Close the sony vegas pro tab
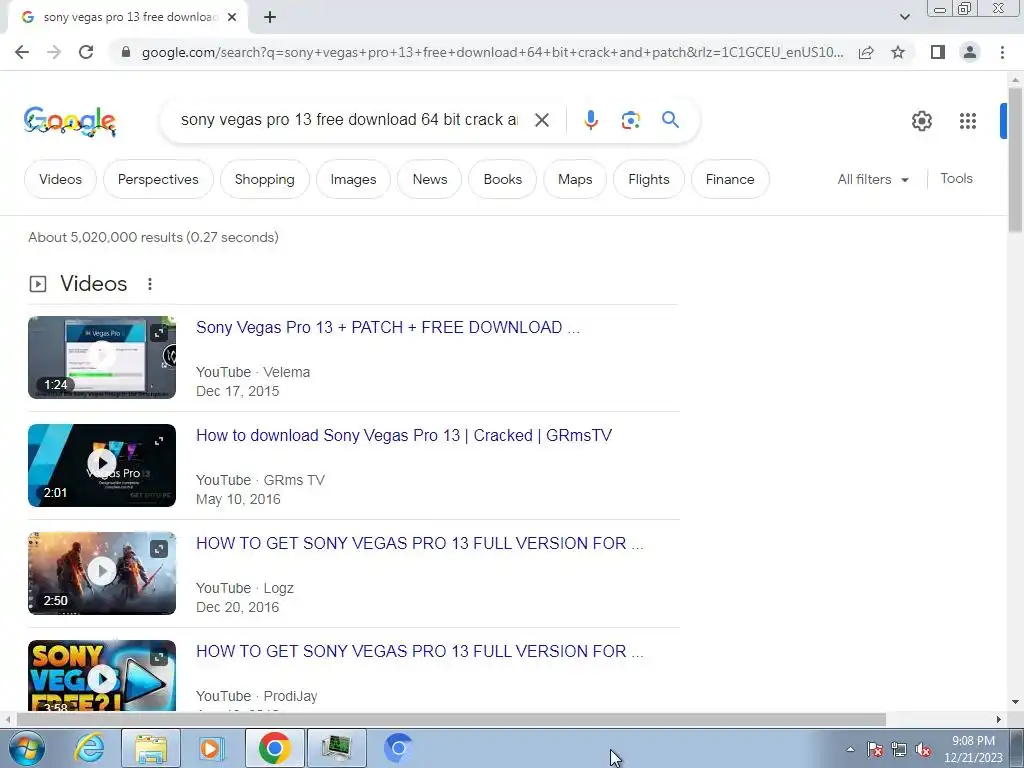Image resolution: width=1024 pixels, height=768 pixels. [x=232, y=18]
